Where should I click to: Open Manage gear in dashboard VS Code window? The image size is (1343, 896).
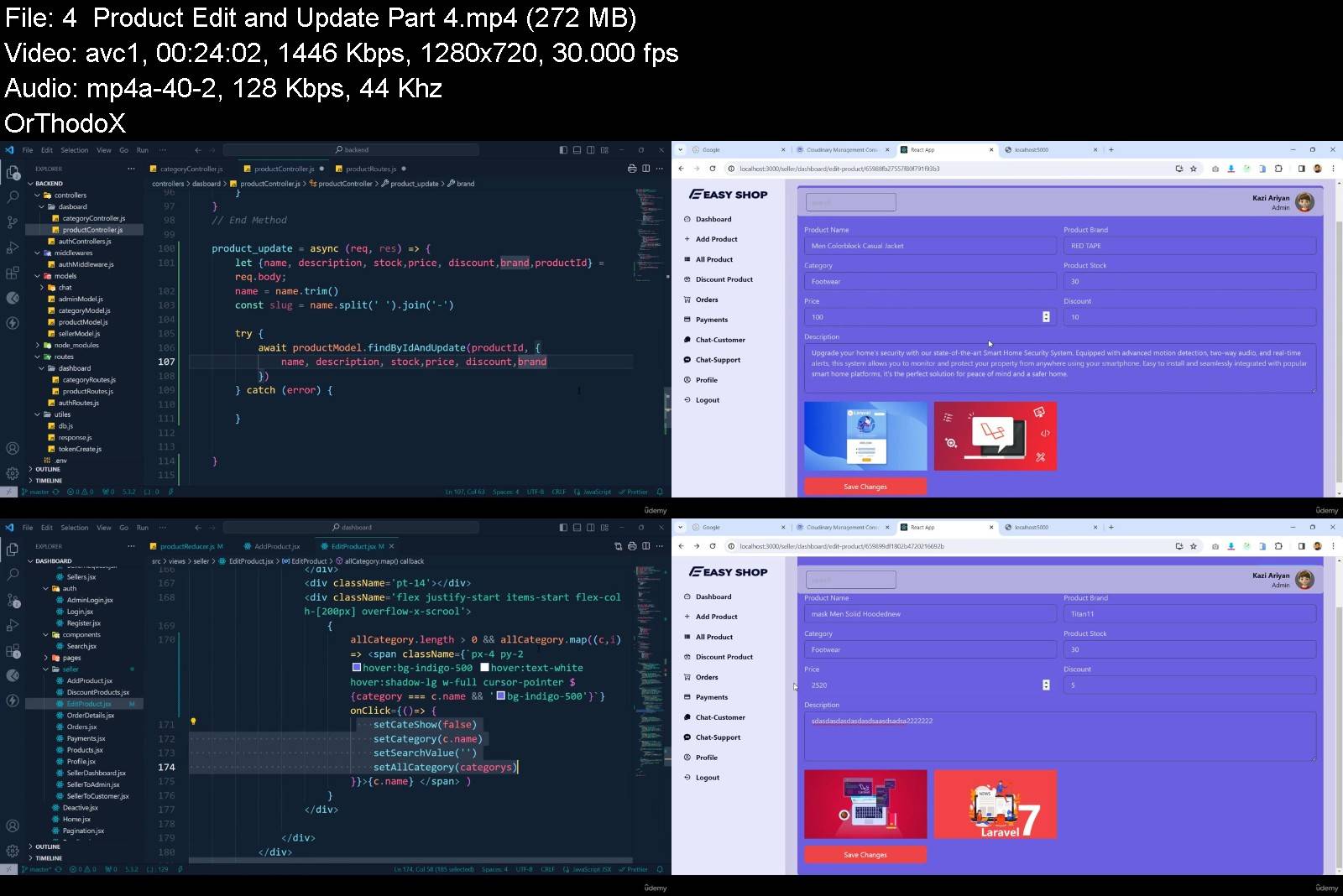coord(13,851)
